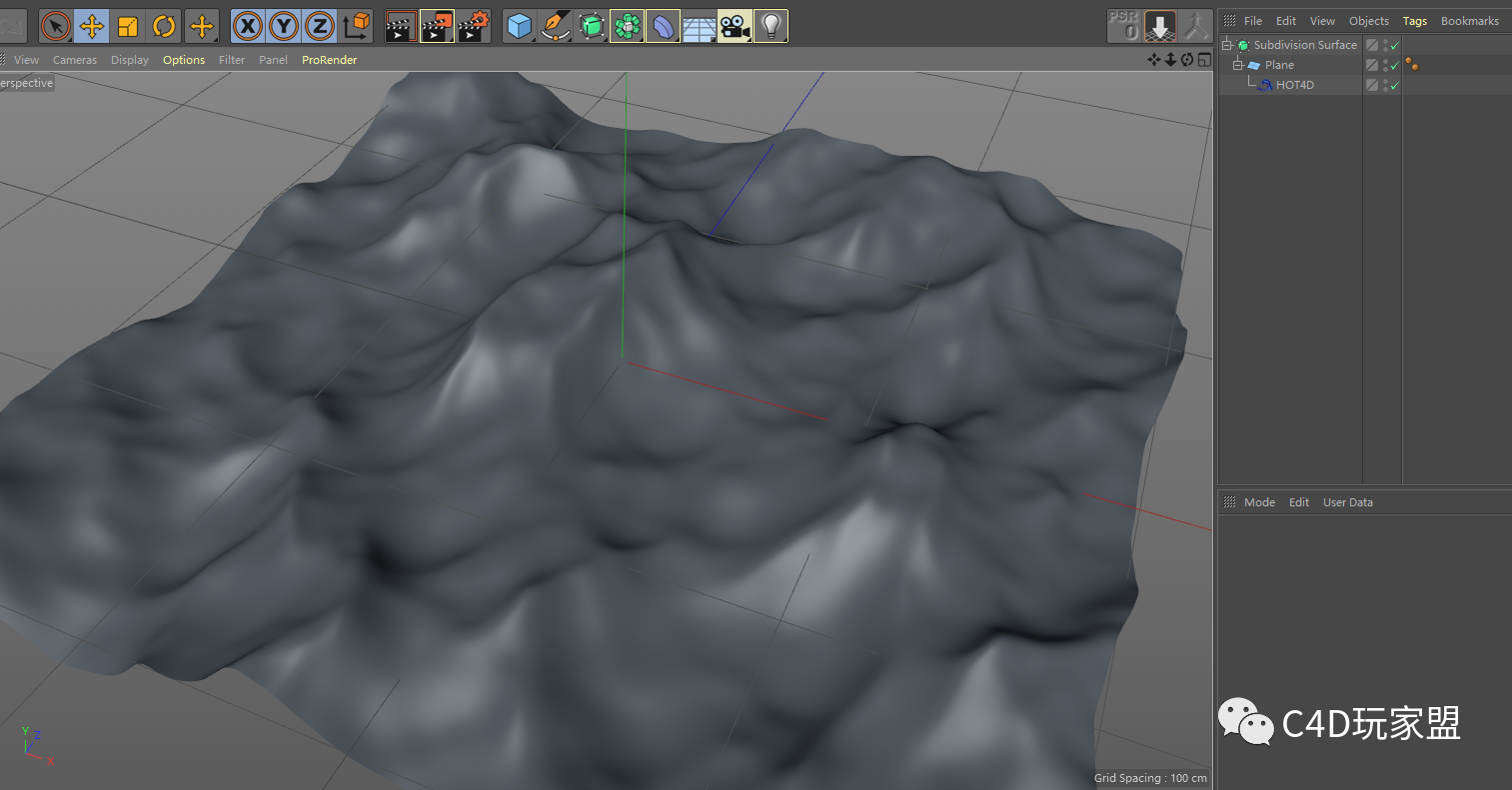Open Edit Render Settings
Viewport: 1512px width, 790px height.
[474, 26]
